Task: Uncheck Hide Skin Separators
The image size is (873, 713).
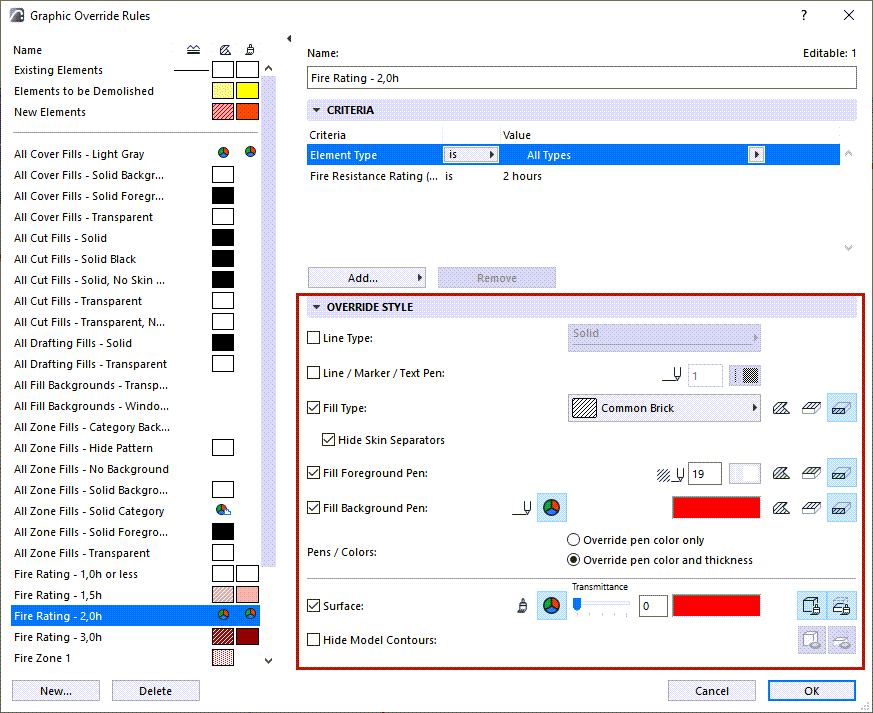Action: click(328, 440)
